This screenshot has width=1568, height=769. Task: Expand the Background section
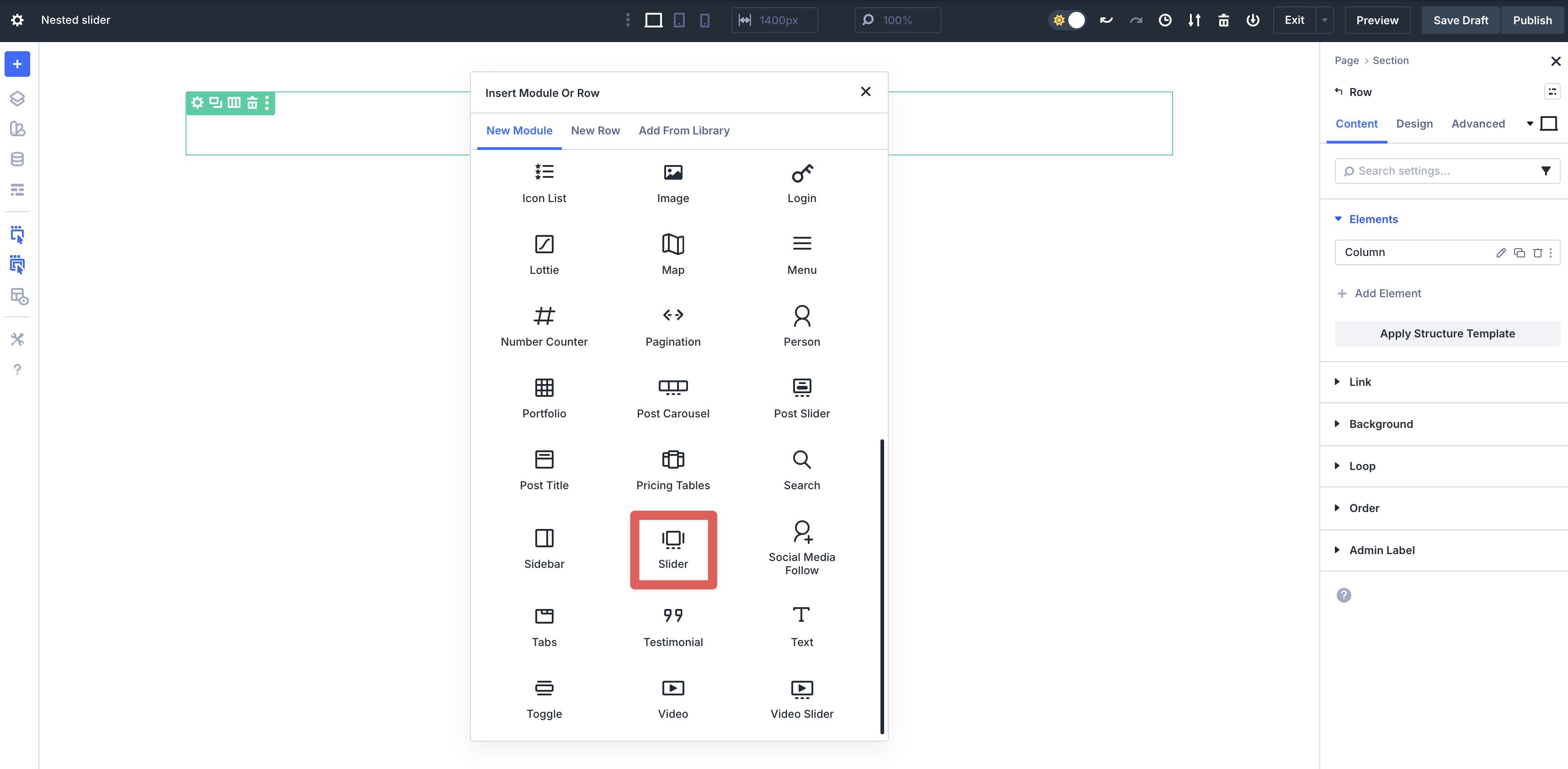coord(1380,424)
